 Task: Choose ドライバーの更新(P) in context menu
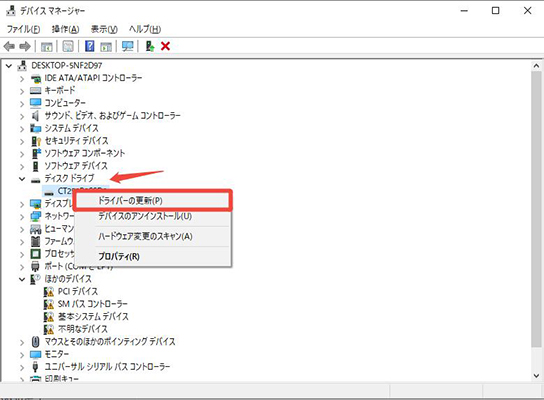point(152,201)
